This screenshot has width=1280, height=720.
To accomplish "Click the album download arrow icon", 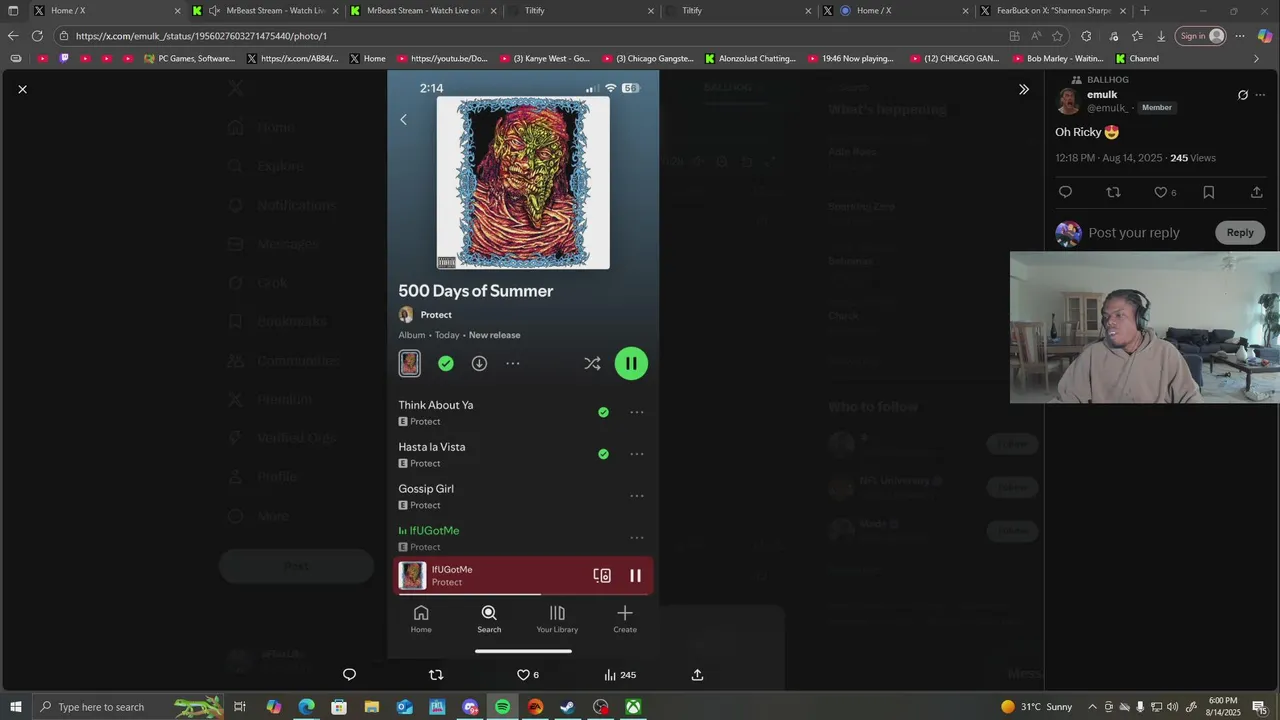I will 479,364.
